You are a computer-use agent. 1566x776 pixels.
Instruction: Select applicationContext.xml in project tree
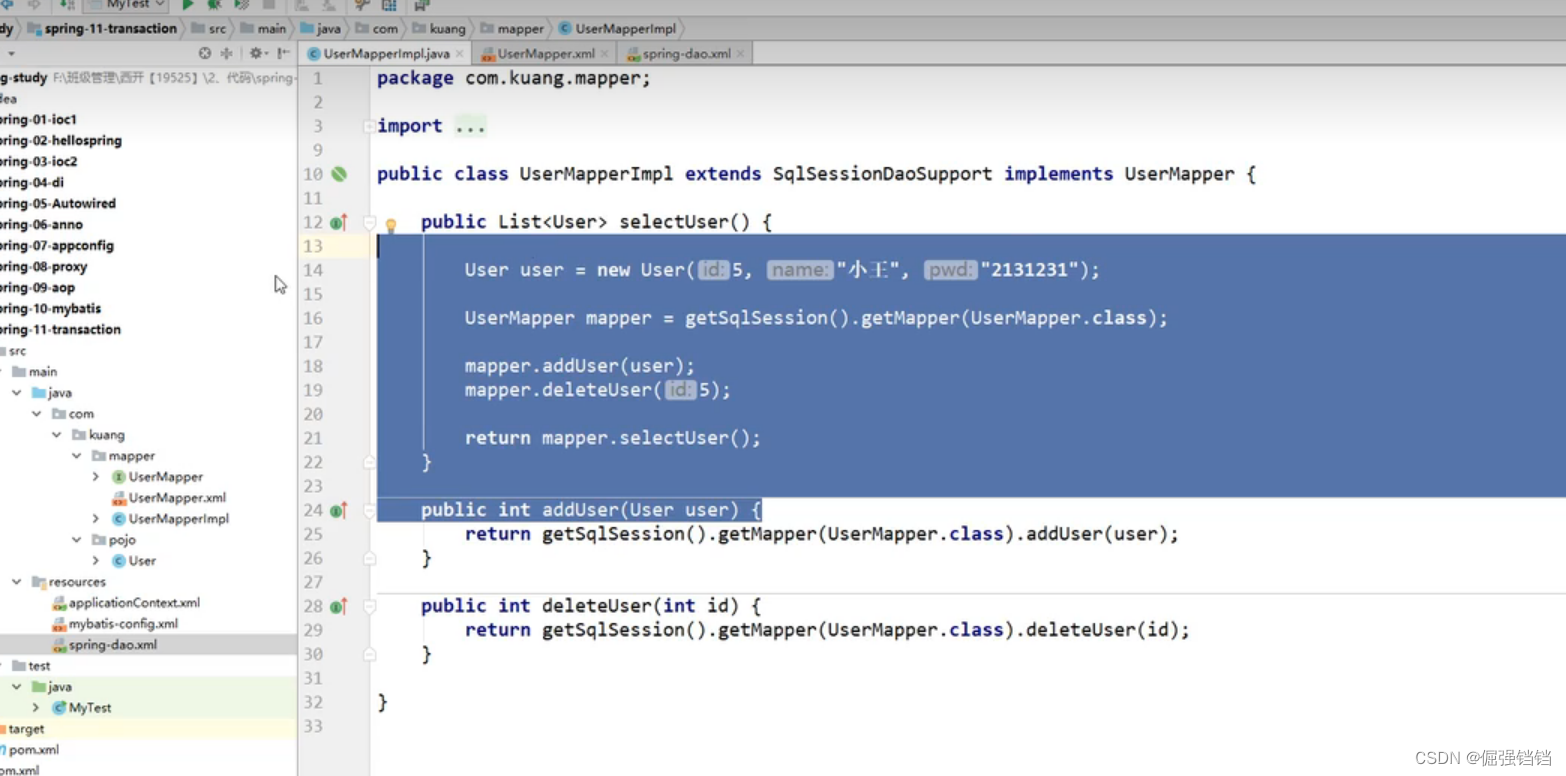[x=126, y=603]
